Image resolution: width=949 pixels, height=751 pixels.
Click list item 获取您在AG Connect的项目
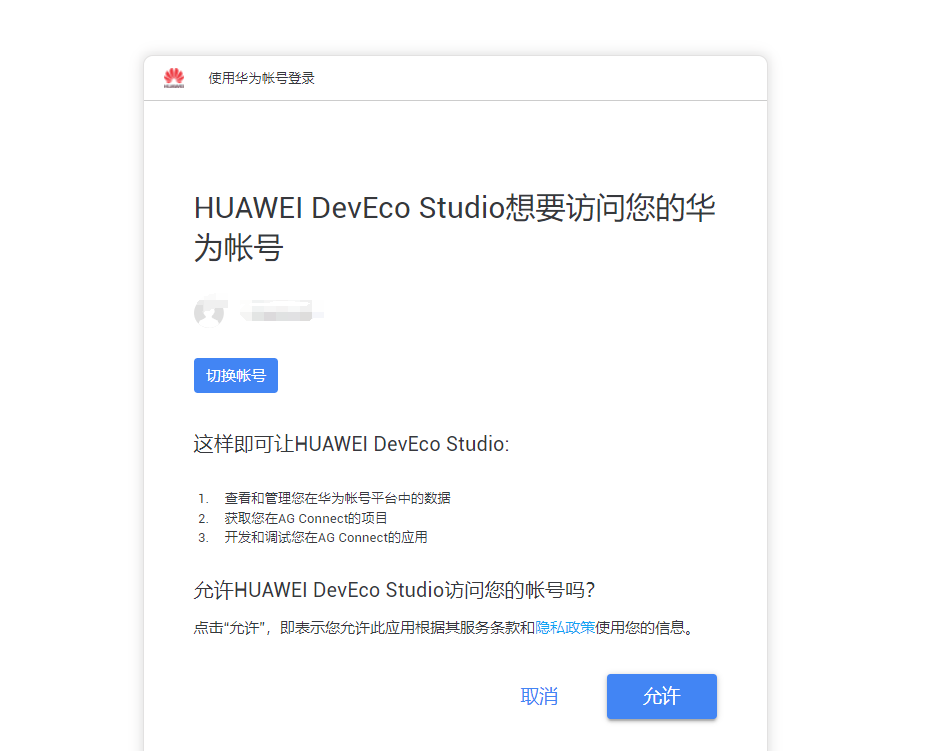(x=306, y=518)
